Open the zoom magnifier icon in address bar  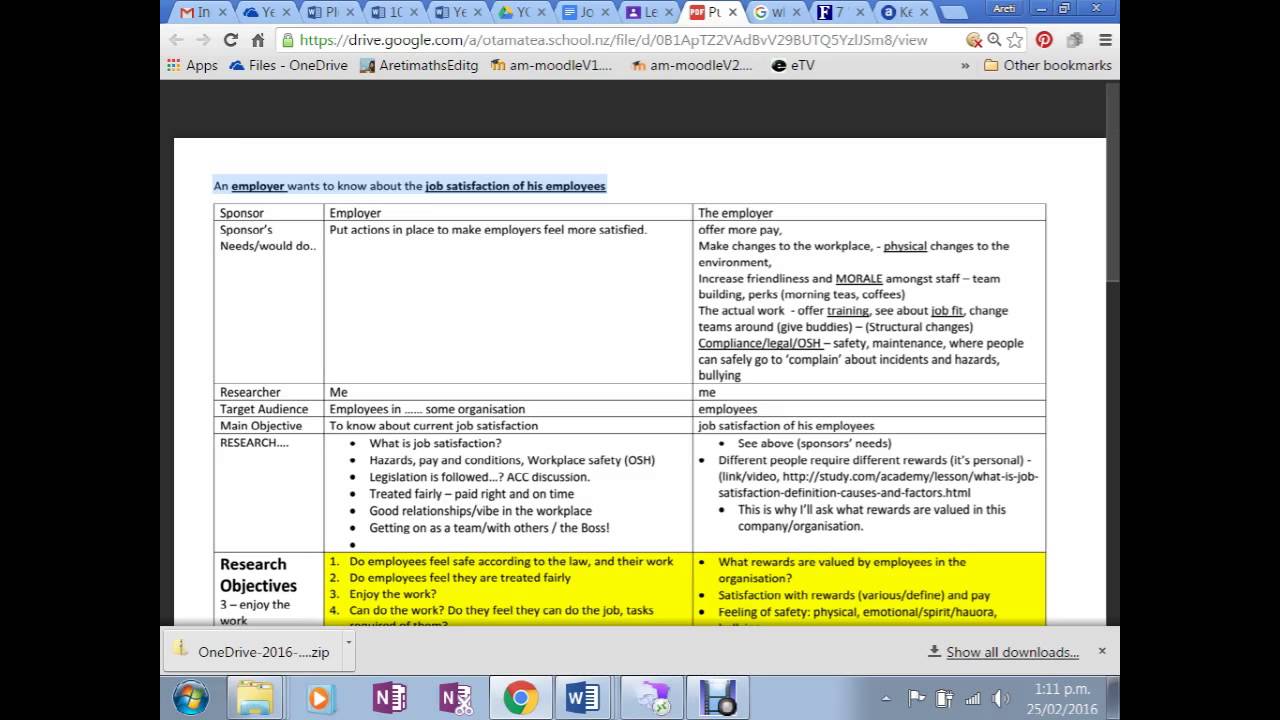tap(994, 40)
